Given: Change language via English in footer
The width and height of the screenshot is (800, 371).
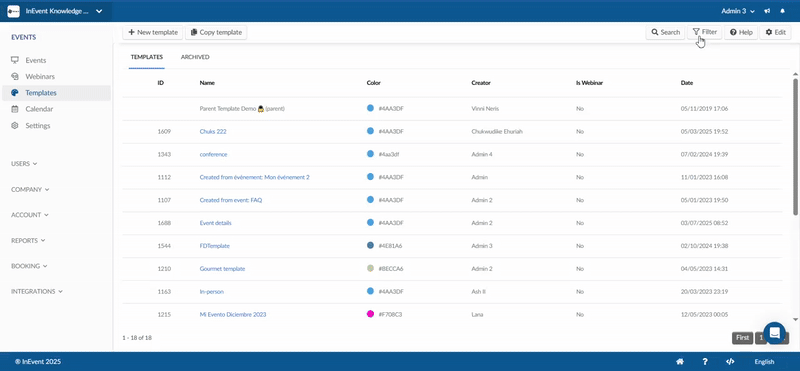Looking at the screenshot, I should [764, 362].
